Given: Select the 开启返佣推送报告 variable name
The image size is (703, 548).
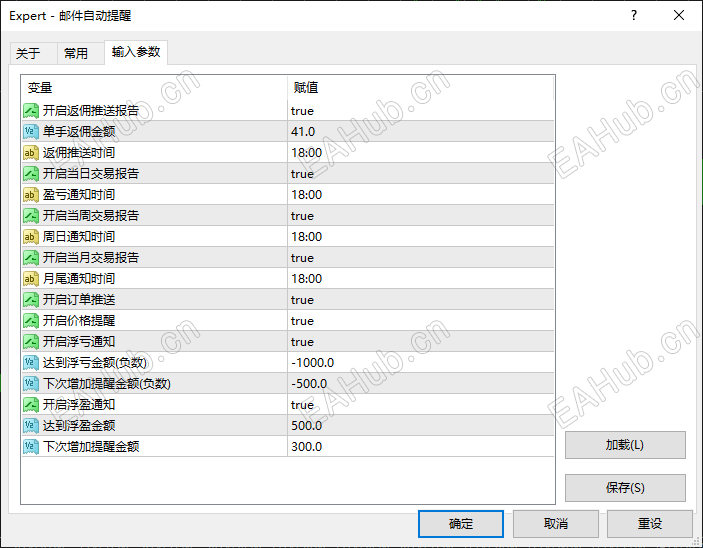Looking at the screenshot, I should click(91, 111).
